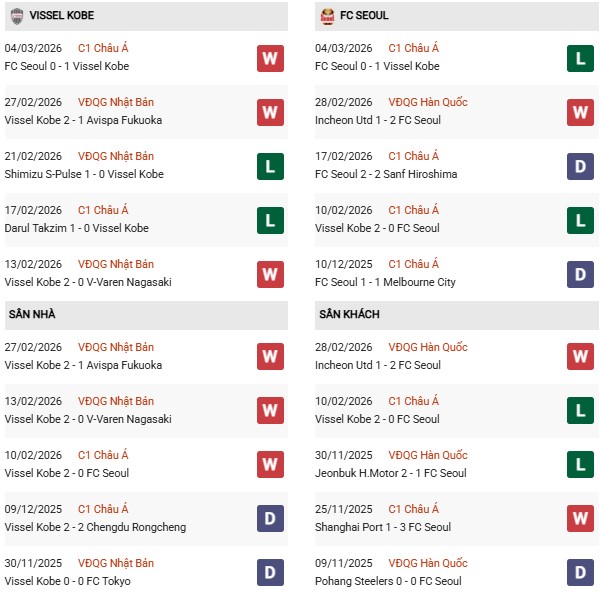Viewport: 600px width, 593px height.
Task: Click D badge for Chengdu Rongcheng match
Action: pyautogui.click(x=270, y=519)
